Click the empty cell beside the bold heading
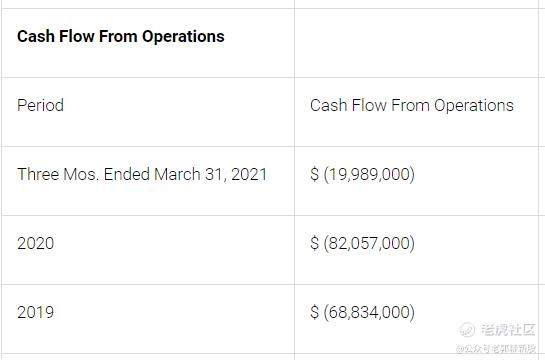 [x=416, y=43]
